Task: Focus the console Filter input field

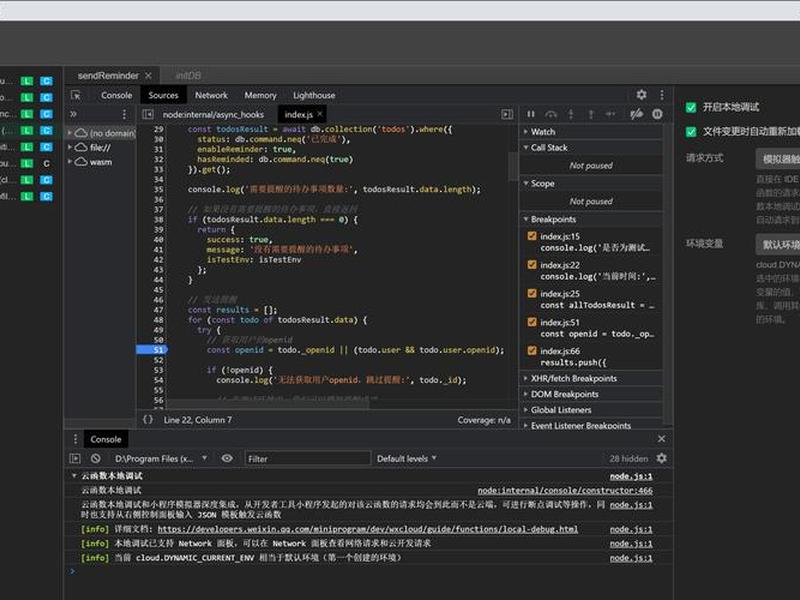Action: tap(308, 458)
